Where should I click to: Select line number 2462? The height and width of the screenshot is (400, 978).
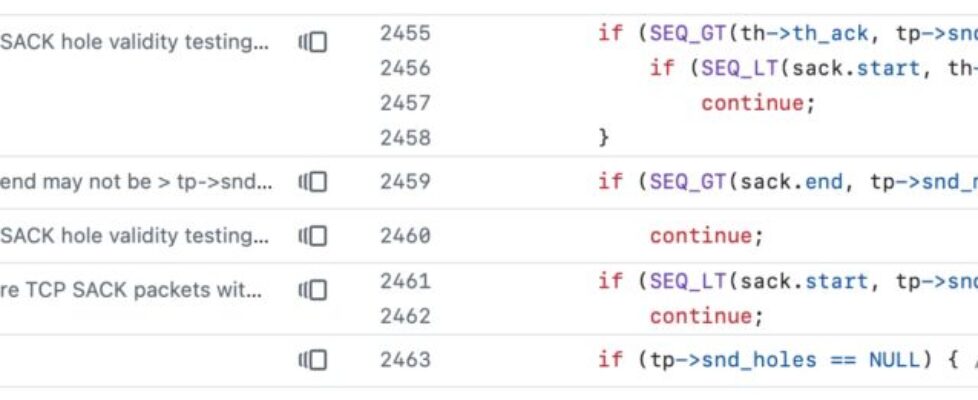(405, 316)
